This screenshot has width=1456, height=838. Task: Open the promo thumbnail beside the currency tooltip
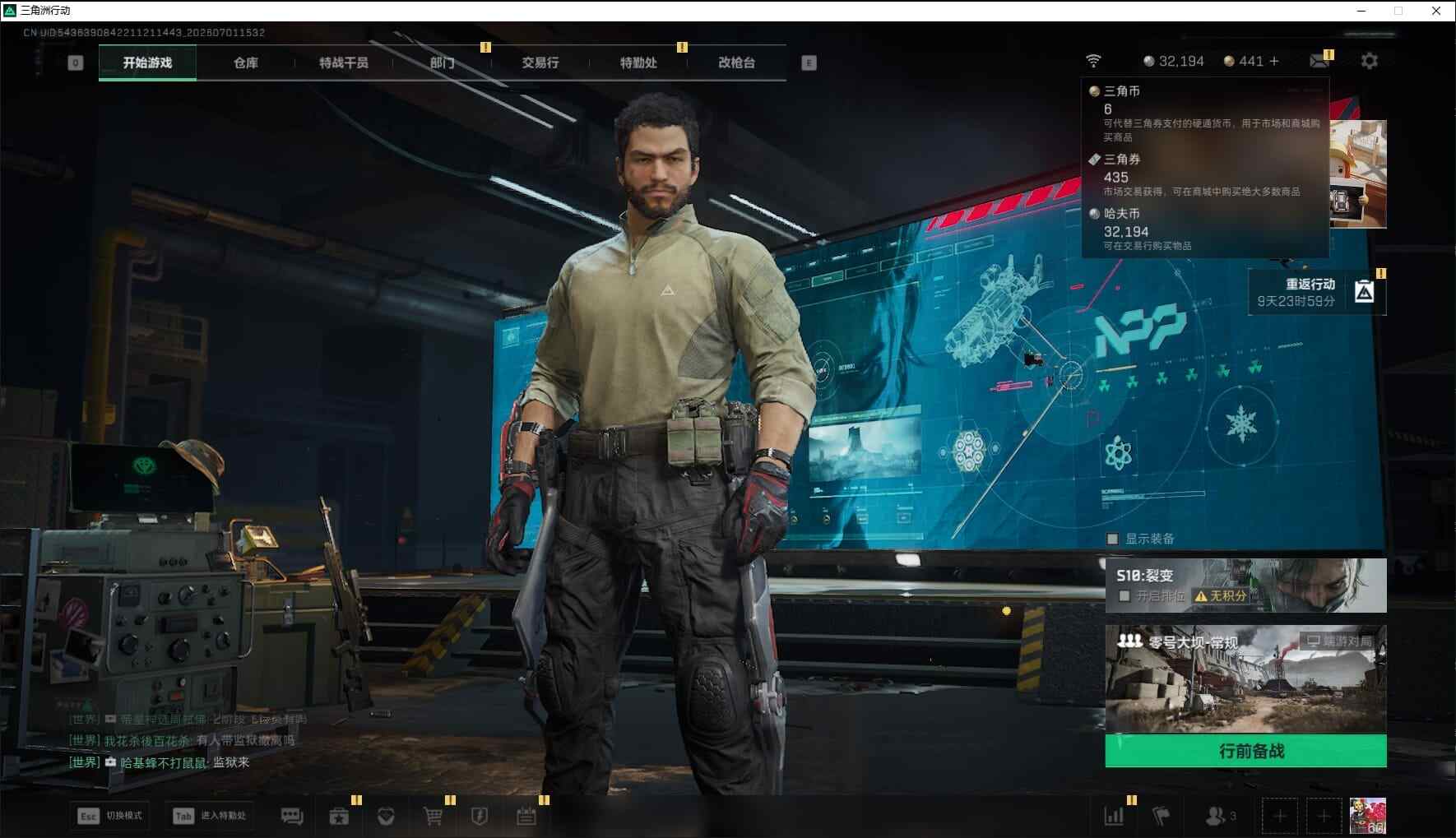tap(1358, 174)
